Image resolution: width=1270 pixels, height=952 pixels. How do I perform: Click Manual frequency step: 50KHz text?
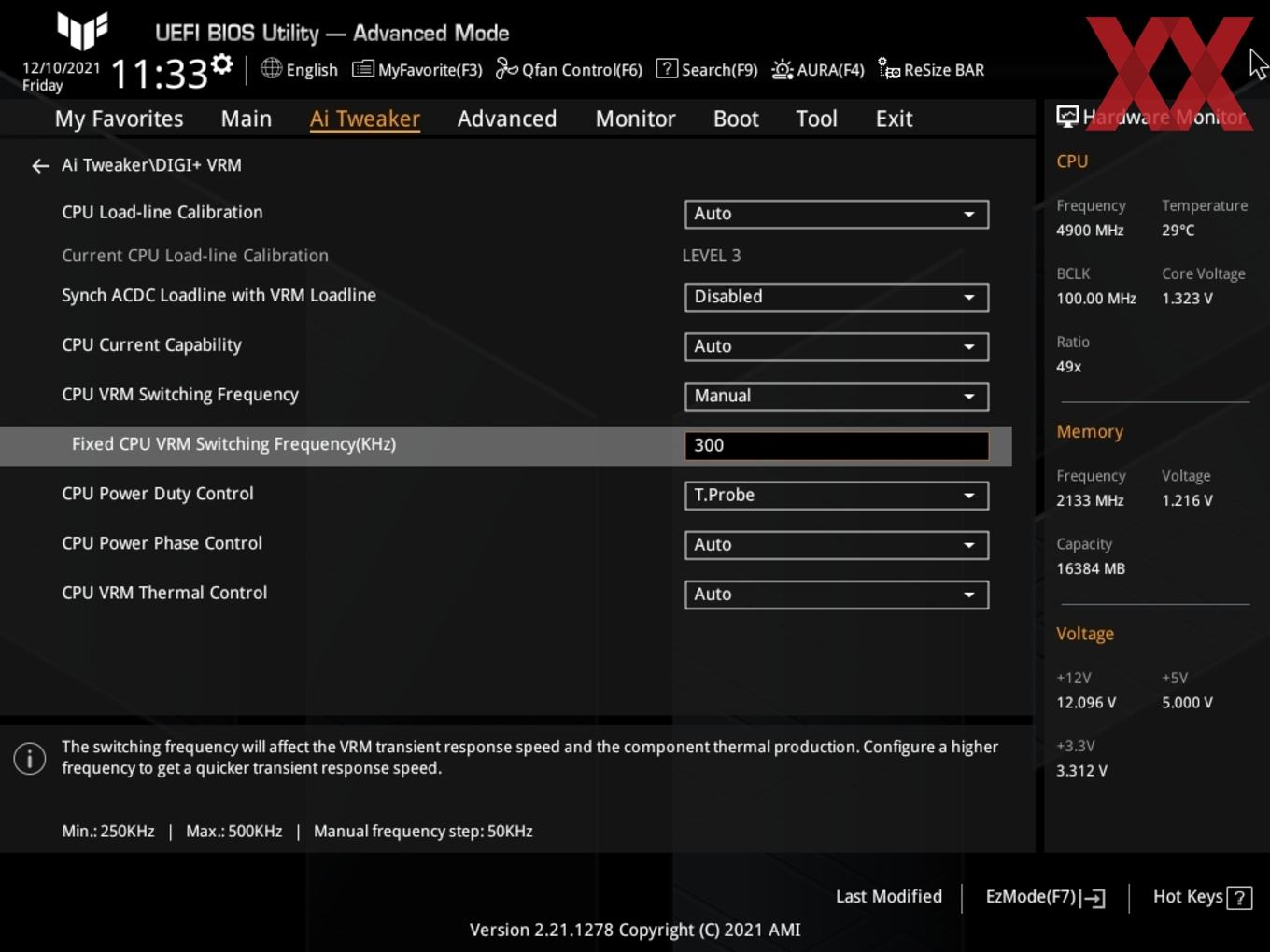point(423,831)
